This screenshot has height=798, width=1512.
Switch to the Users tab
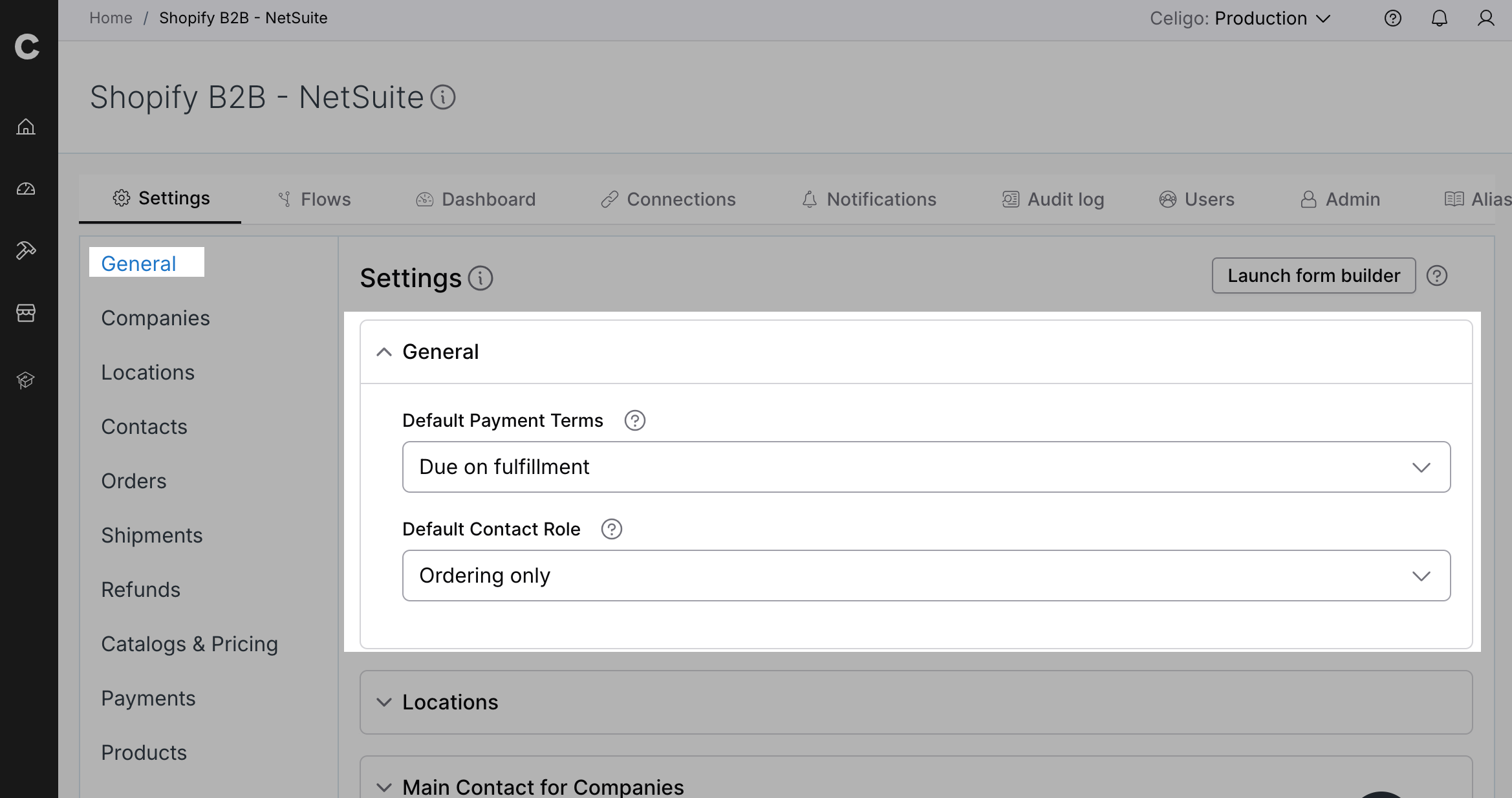point(1197,199)
